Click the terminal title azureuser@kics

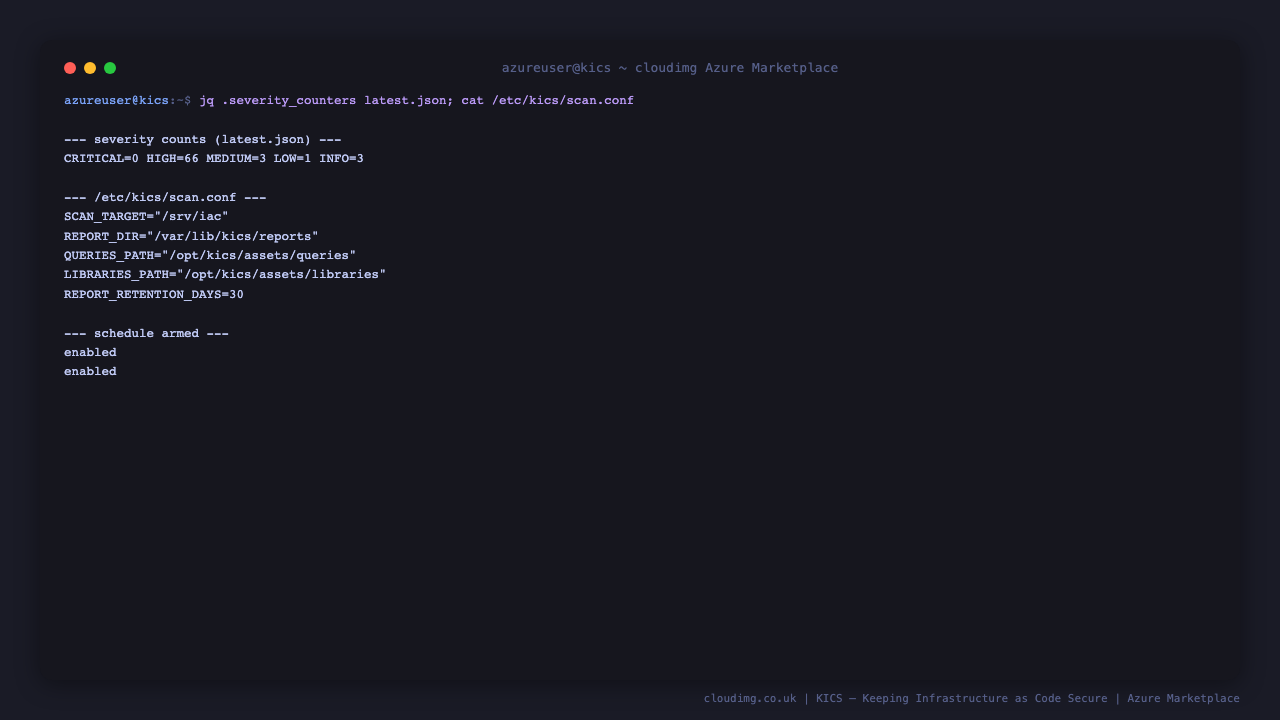coord(556,68)
